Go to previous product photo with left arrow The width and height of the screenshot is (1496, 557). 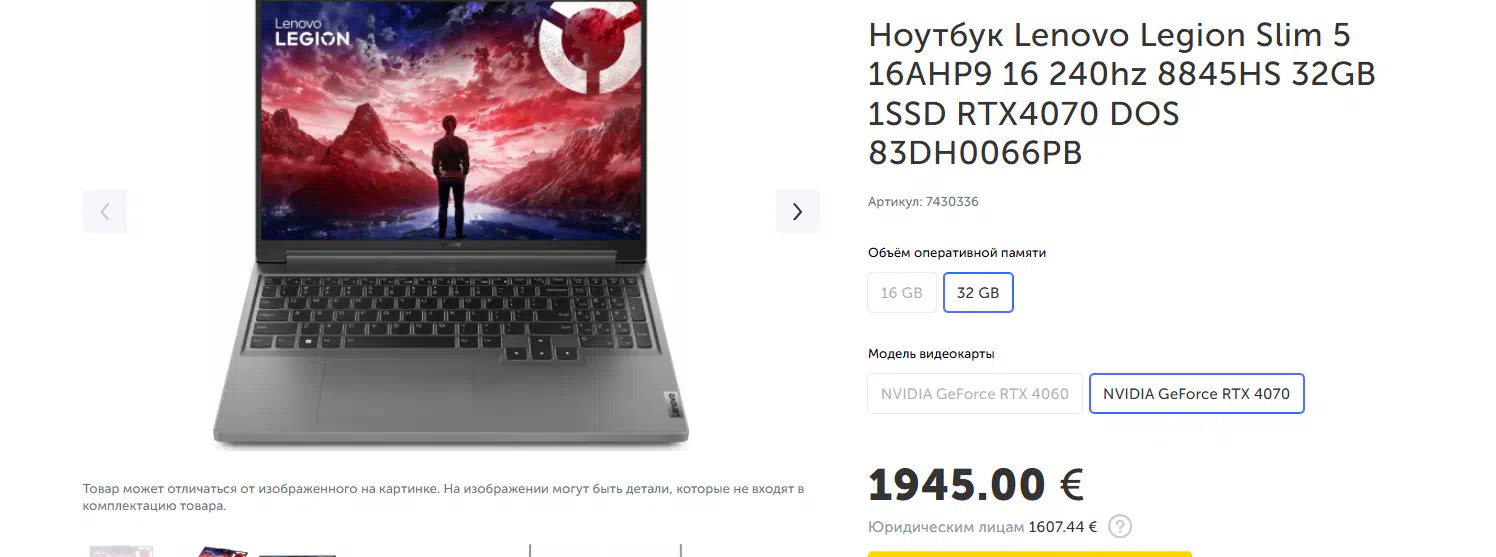click(x=105, y=211)
